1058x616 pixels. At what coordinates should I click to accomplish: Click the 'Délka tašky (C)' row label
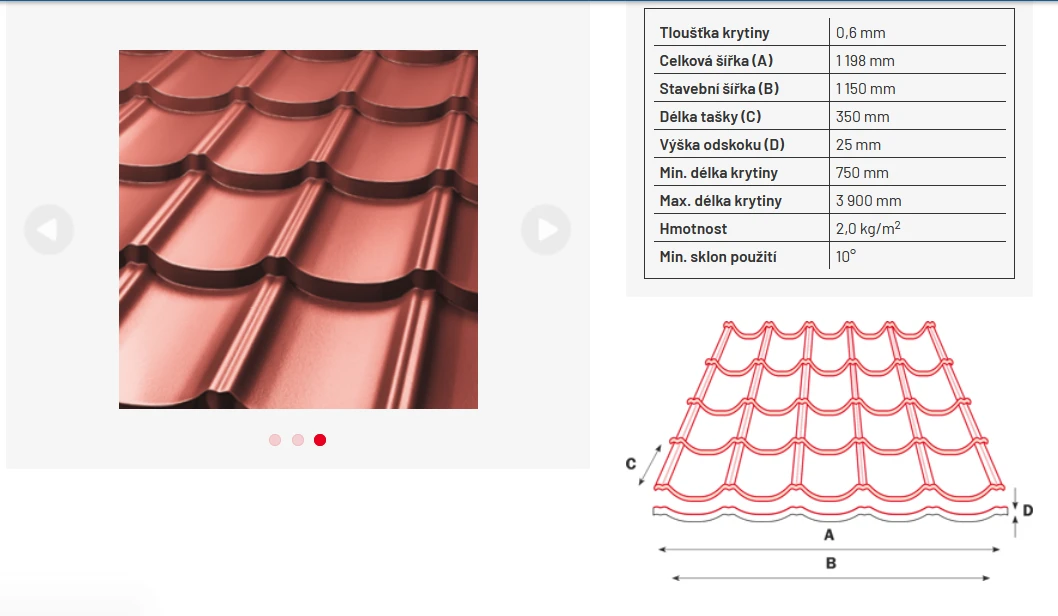pyautogui.click(x=710, y=117)
